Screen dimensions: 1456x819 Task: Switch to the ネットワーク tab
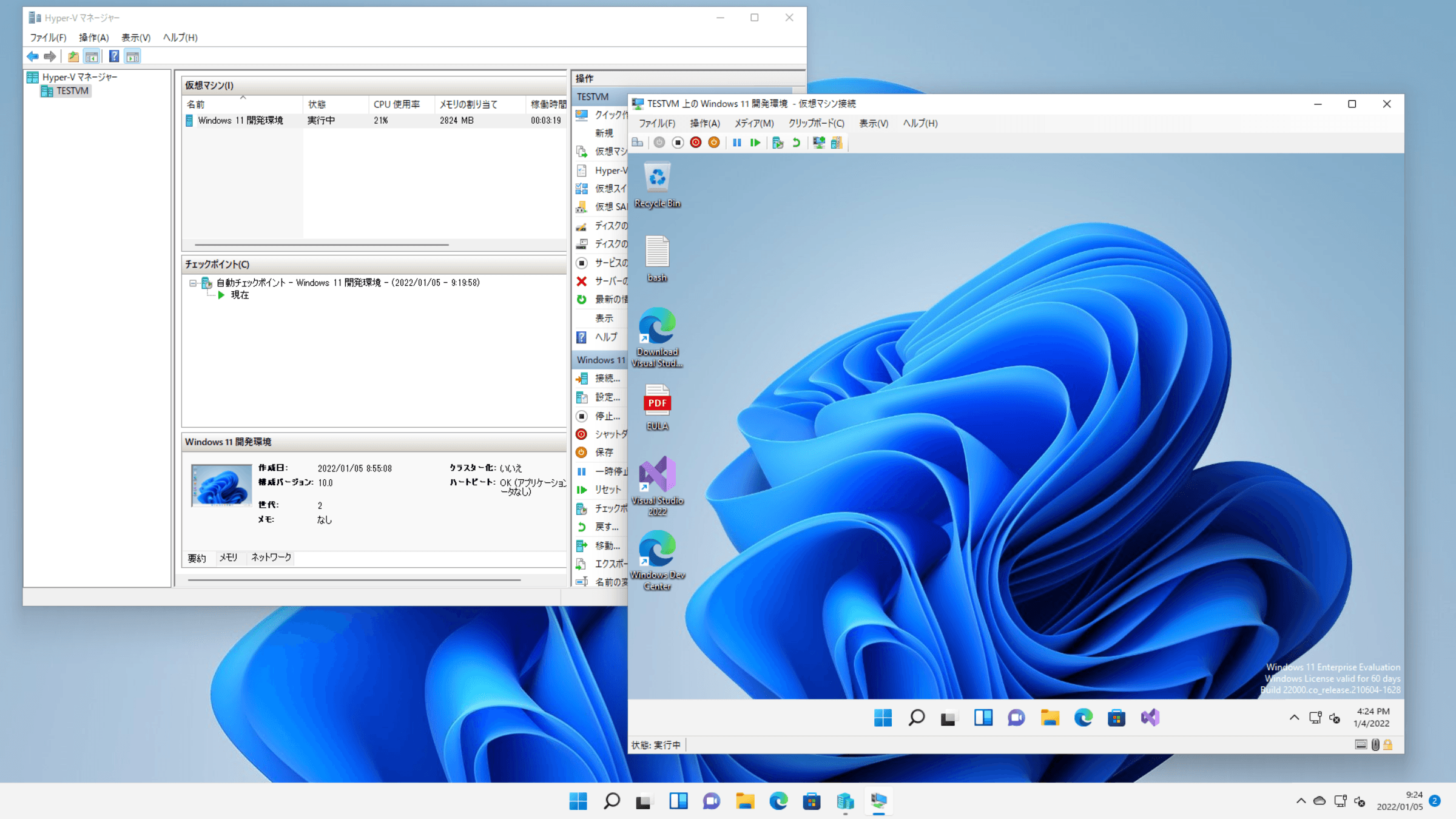coord(271,558)
